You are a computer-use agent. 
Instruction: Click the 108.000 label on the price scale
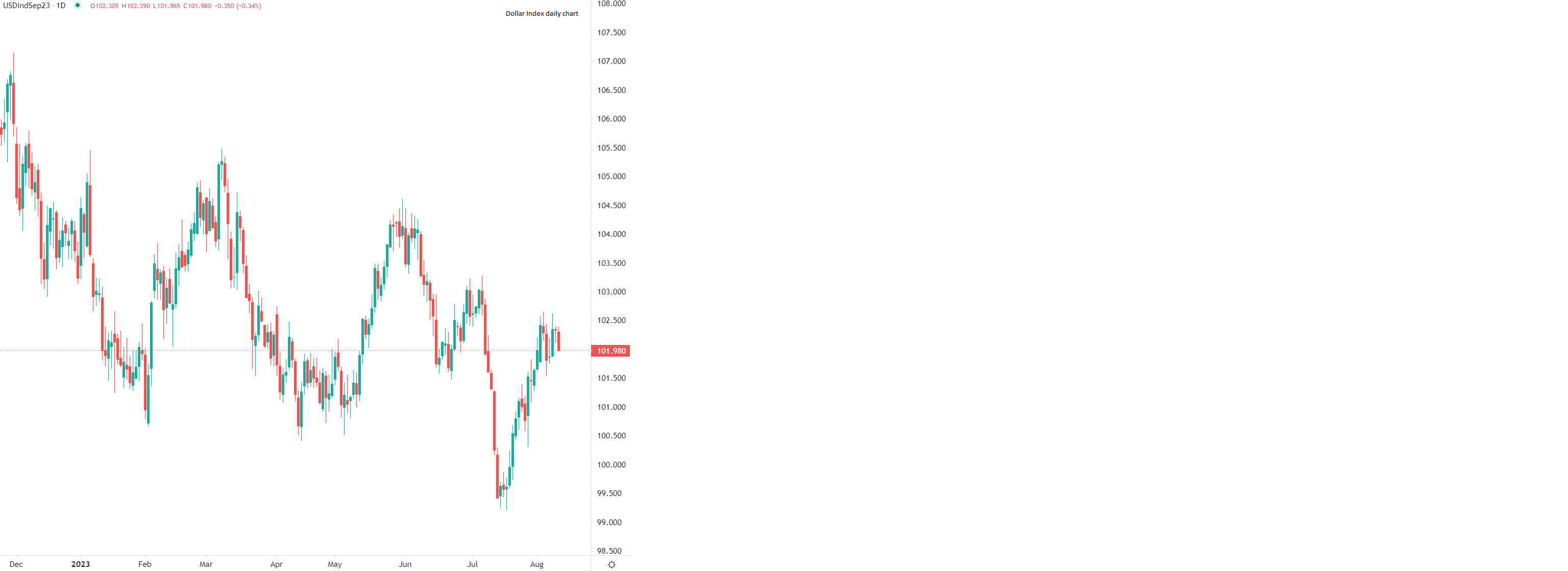point(611,4)
